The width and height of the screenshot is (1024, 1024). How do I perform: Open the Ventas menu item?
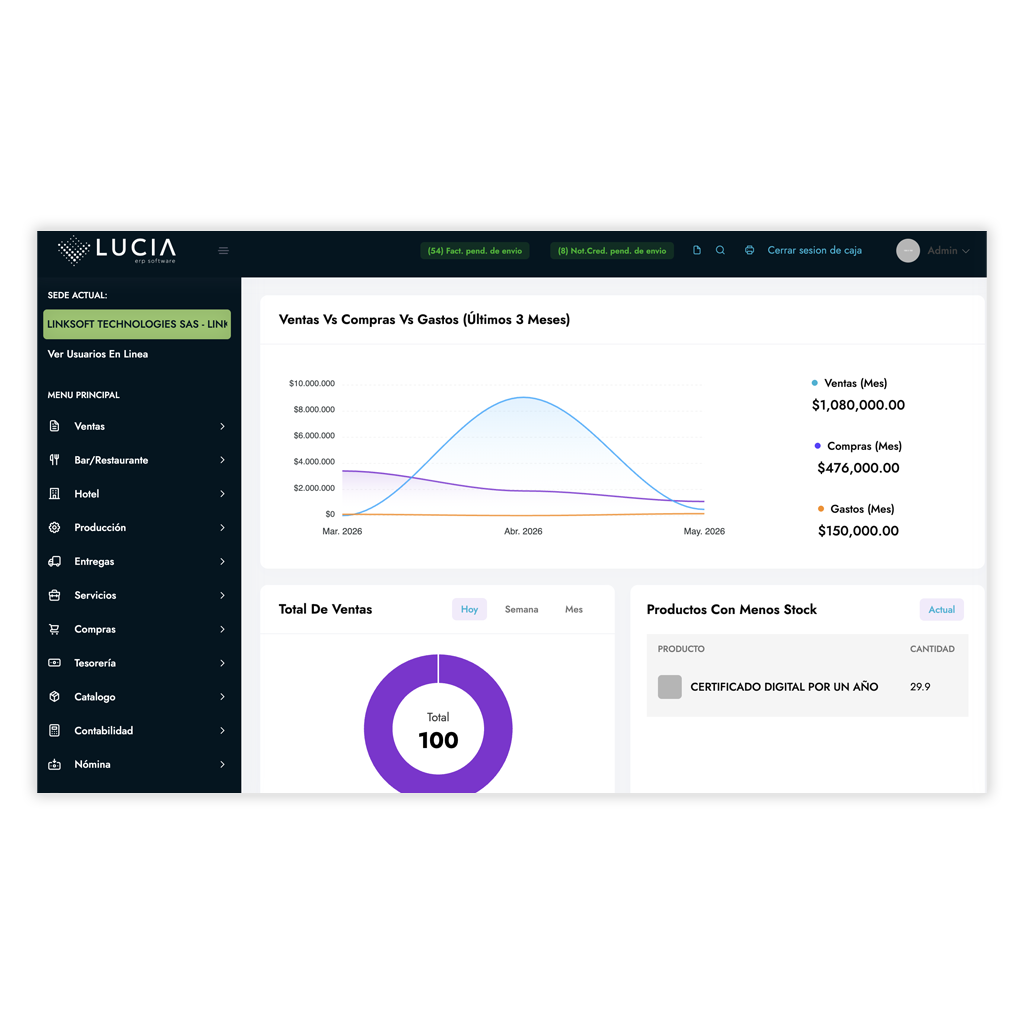tap(138, 426)
